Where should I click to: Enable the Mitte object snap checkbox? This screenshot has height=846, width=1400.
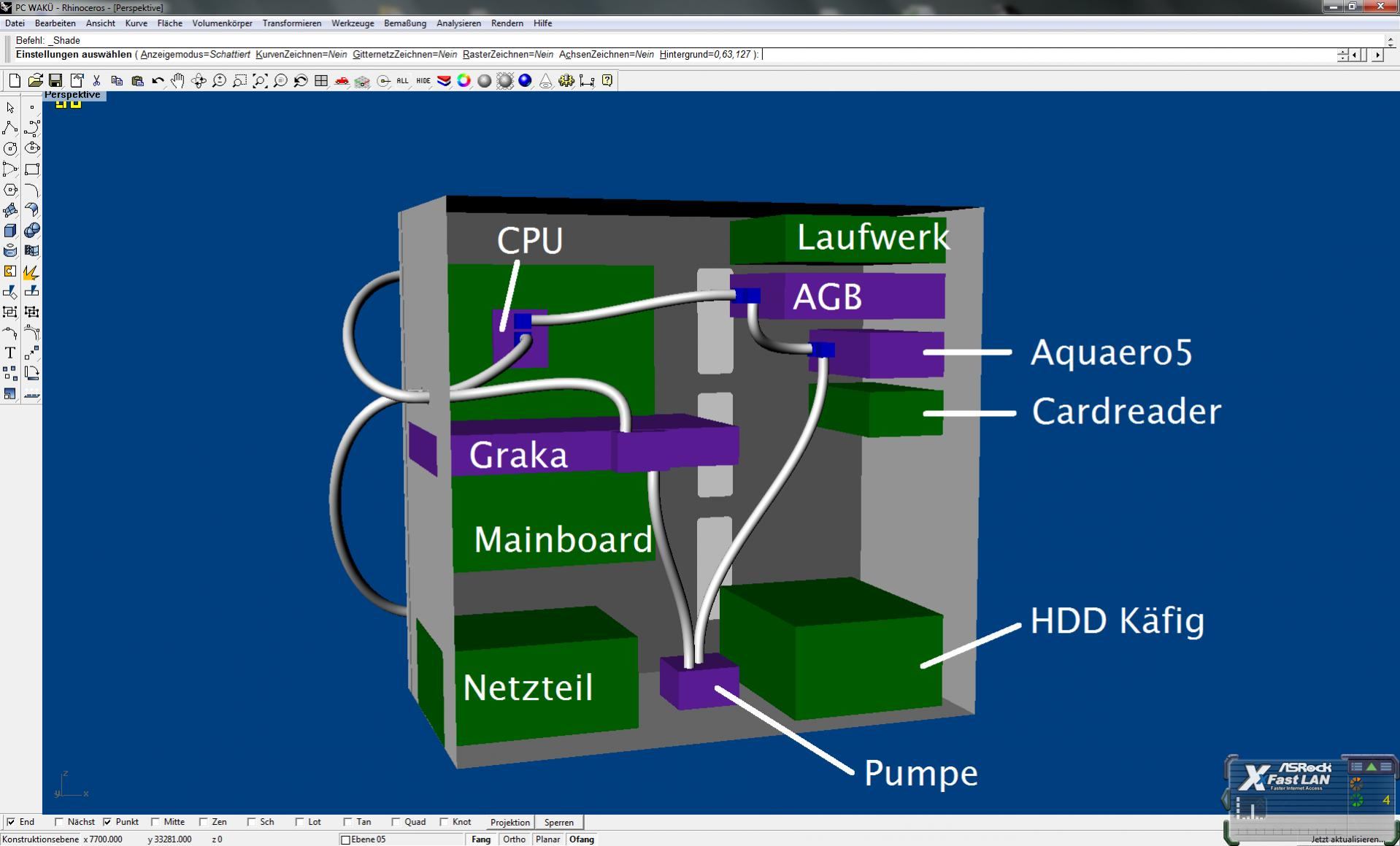[155, 822]
